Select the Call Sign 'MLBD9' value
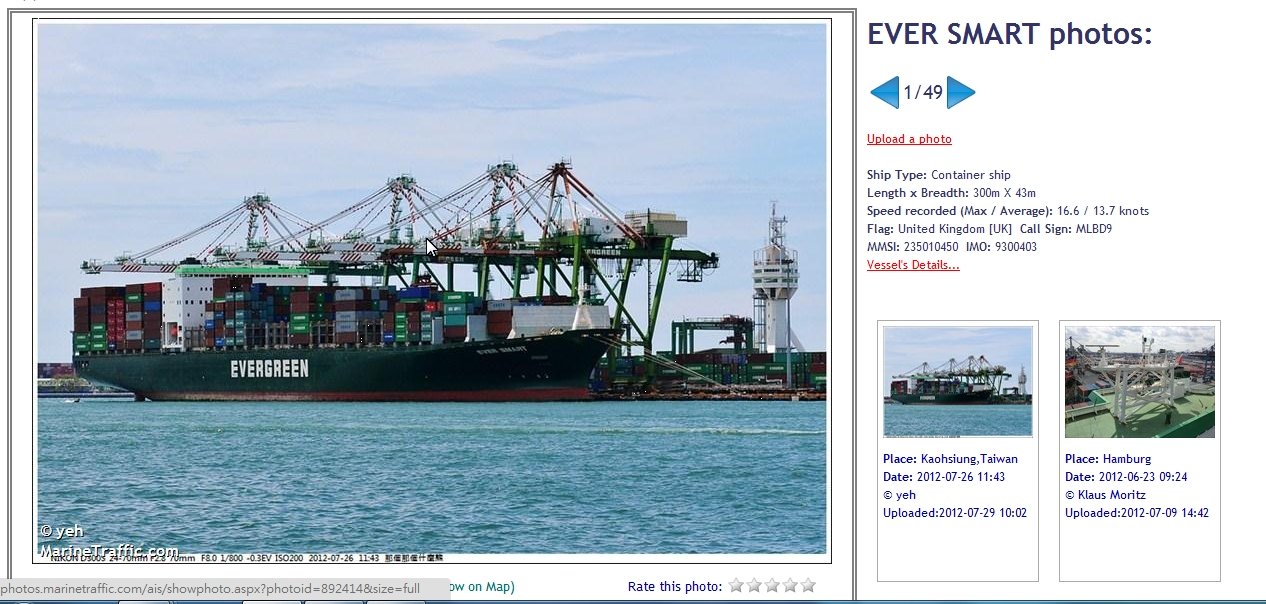The width and height of the screenshot is (1266, 604). point(1094,229)
